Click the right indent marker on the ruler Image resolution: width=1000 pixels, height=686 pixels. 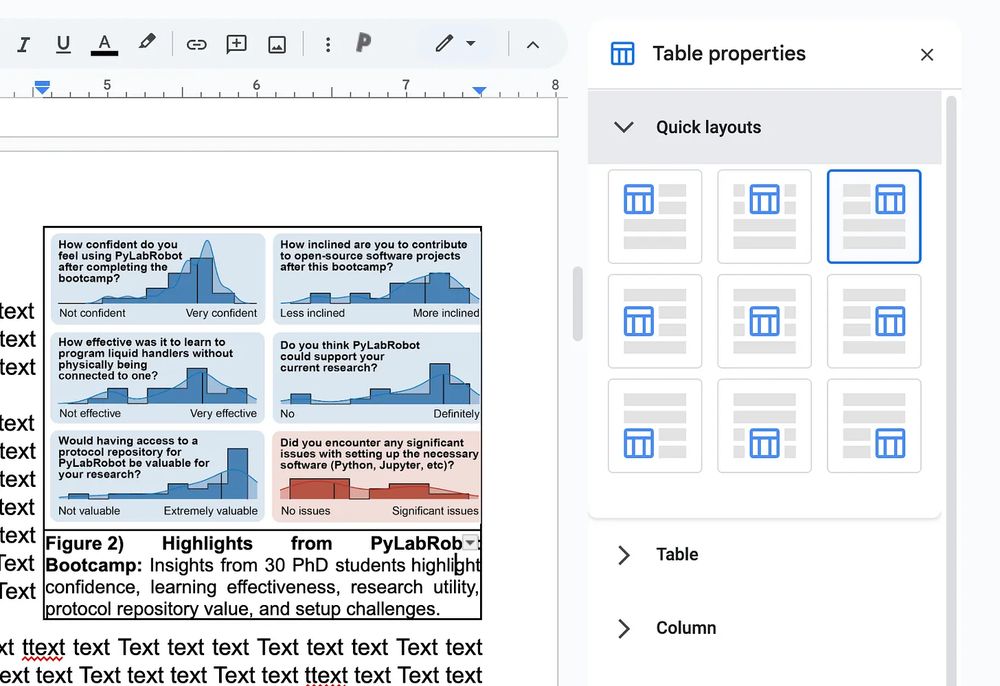(x=479, y=91)
